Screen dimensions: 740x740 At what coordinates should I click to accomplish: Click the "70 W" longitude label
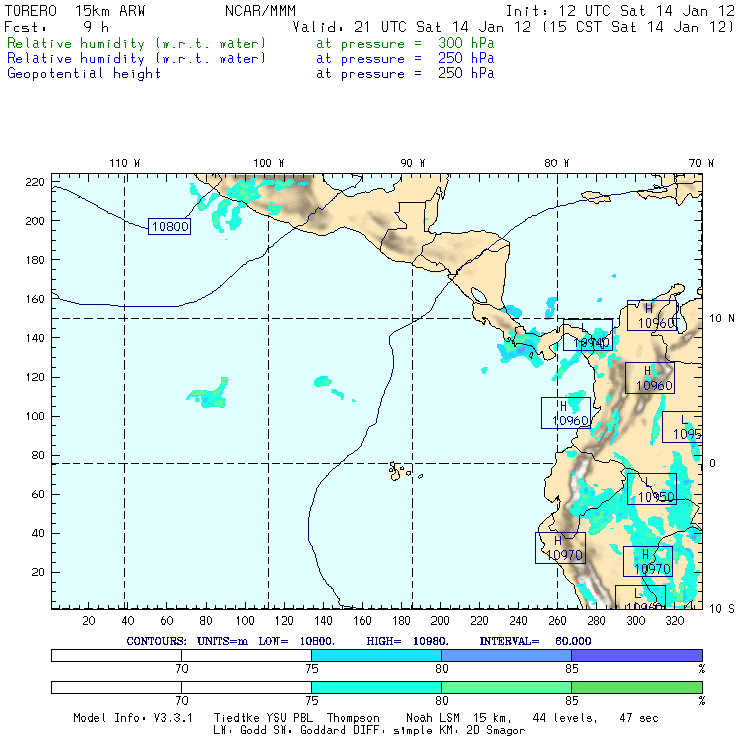(x=701, y=163)
